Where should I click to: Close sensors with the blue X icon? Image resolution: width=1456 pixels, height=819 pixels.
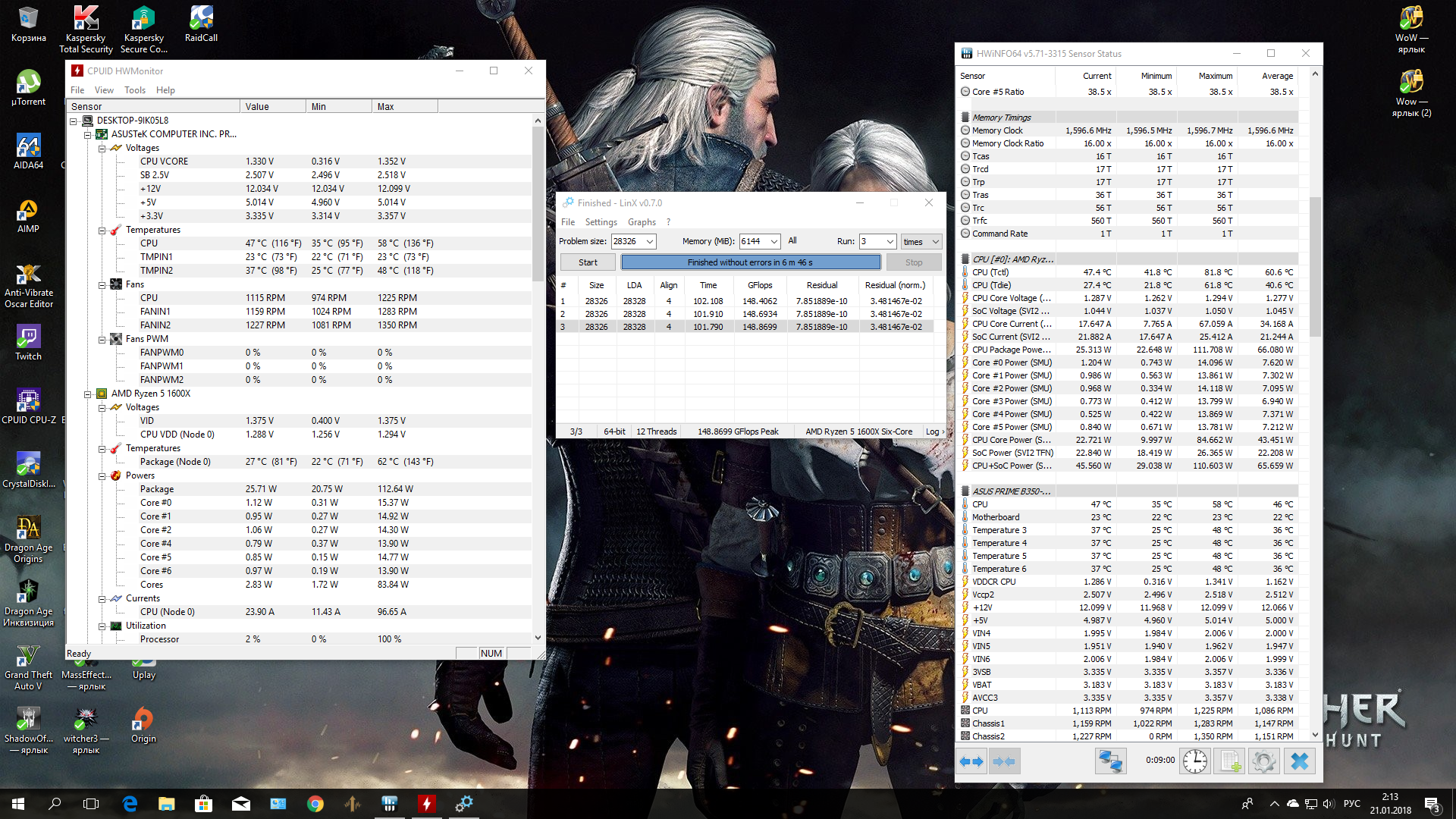click(1299, 761)
